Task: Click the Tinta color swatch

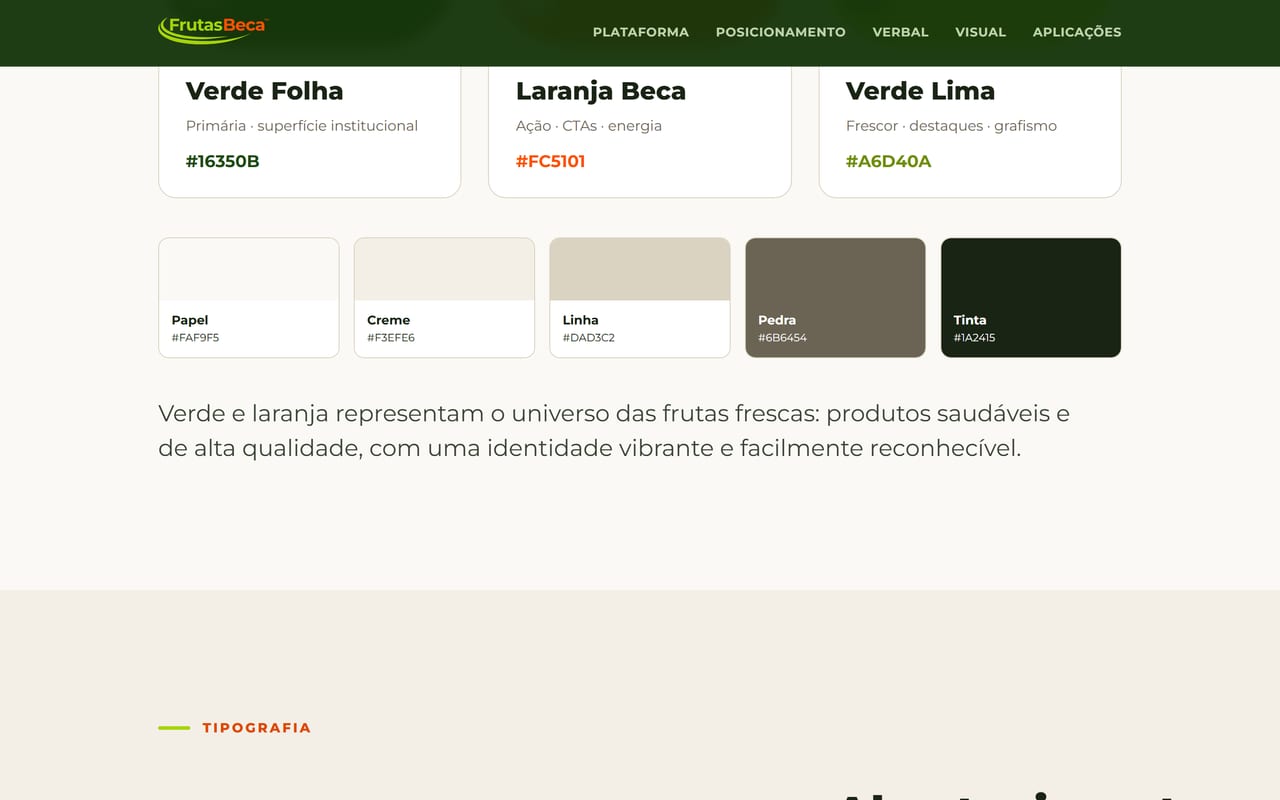Action: [1031, 298]
